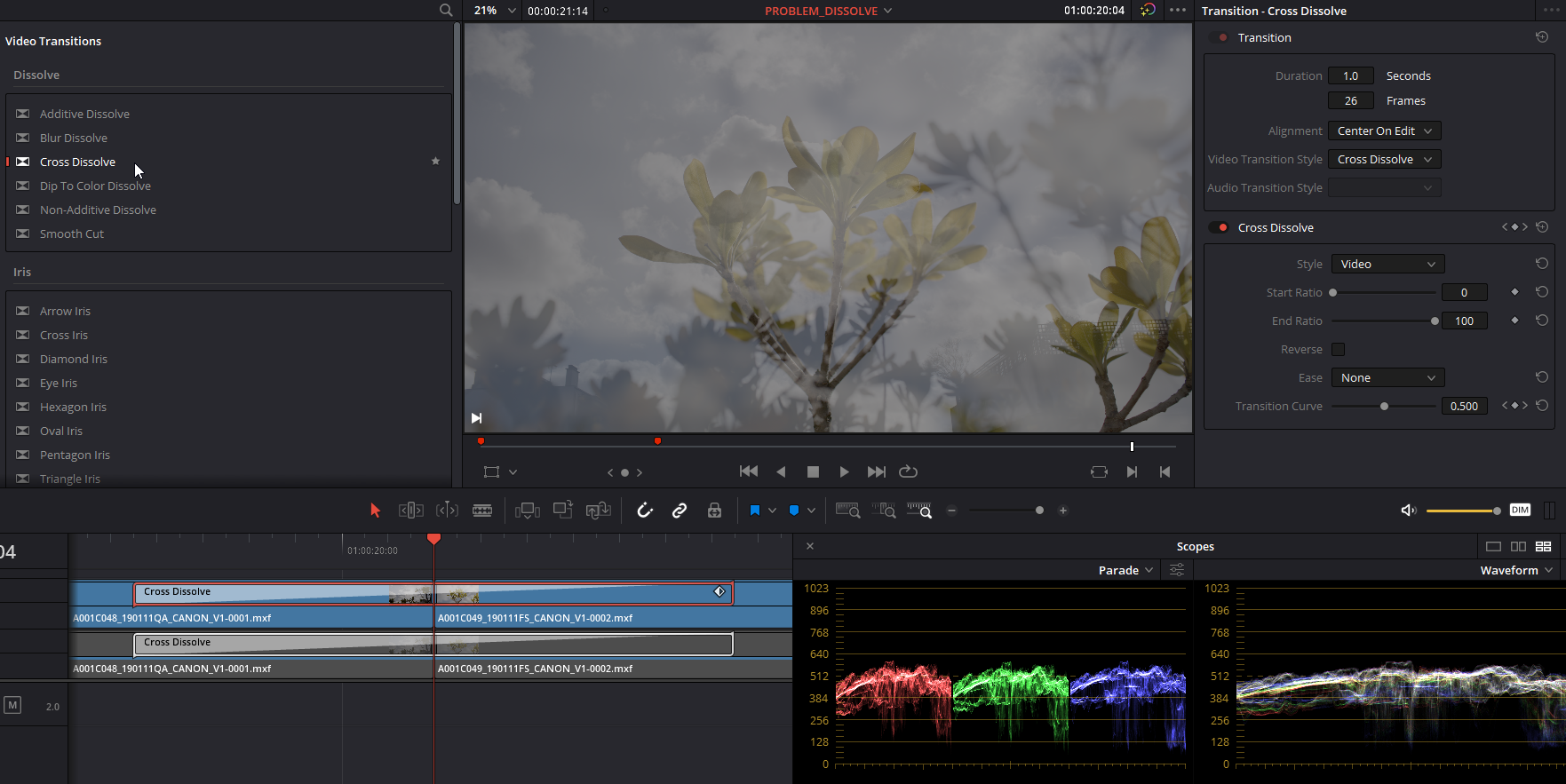The width and height of the screenshot is (1566, 784).
Task: Toggle favorite star on Cross Dissolve
Action: (435, 162)
